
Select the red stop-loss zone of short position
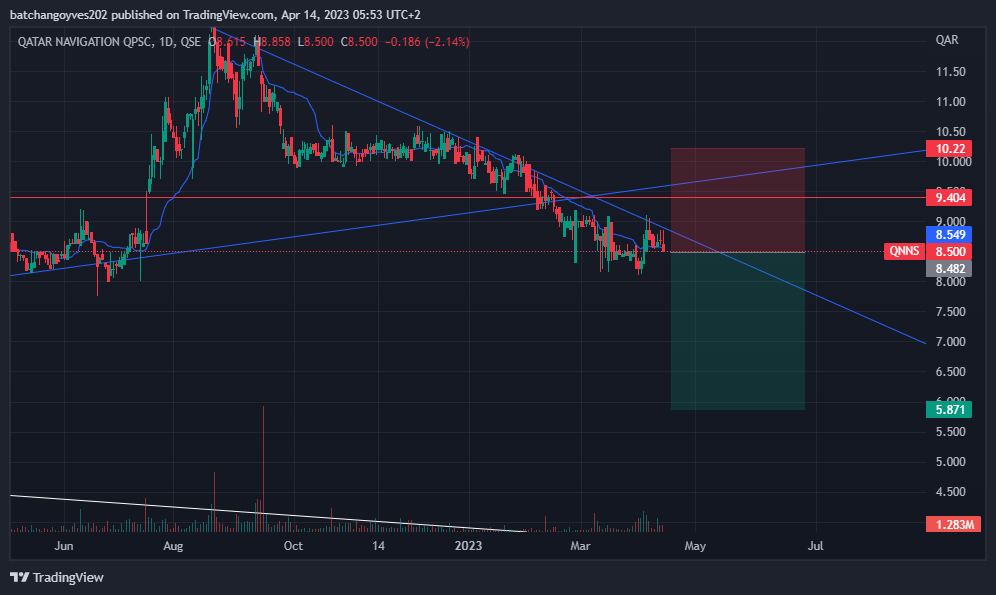pyautogui.click(x=737, y=200)
